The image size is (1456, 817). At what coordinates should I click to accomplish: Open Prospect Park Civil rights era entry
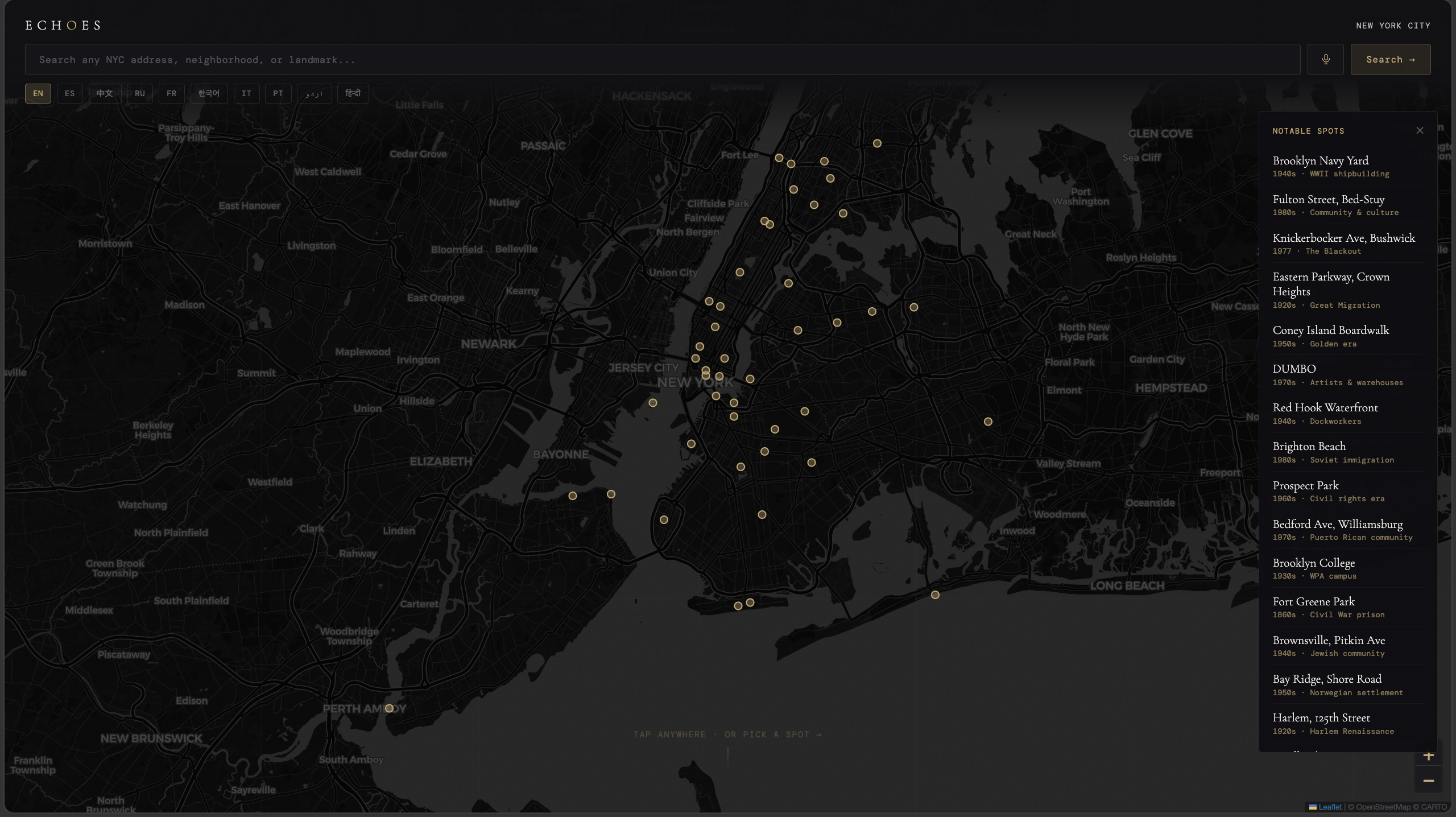(x=1305, y=486)
